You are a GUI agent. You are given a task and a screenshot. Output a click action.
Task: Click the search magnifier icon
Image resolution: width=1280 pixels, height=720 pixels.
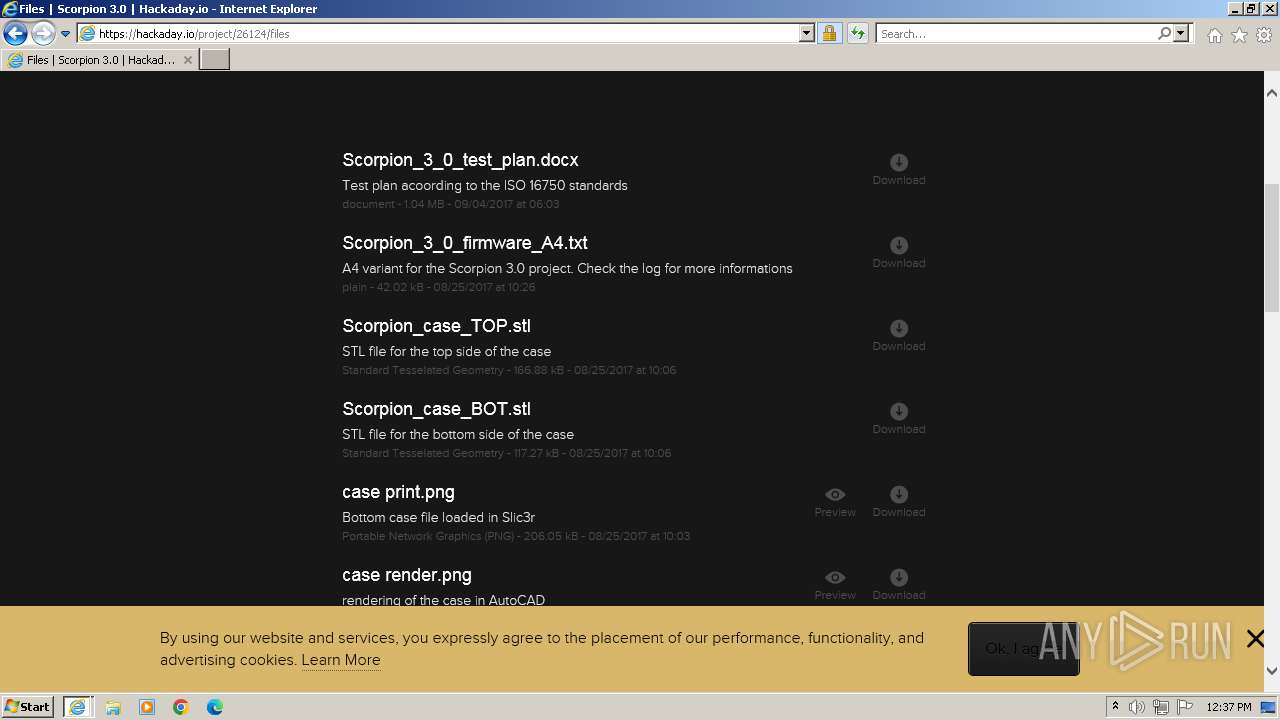tap(1164, 34)
